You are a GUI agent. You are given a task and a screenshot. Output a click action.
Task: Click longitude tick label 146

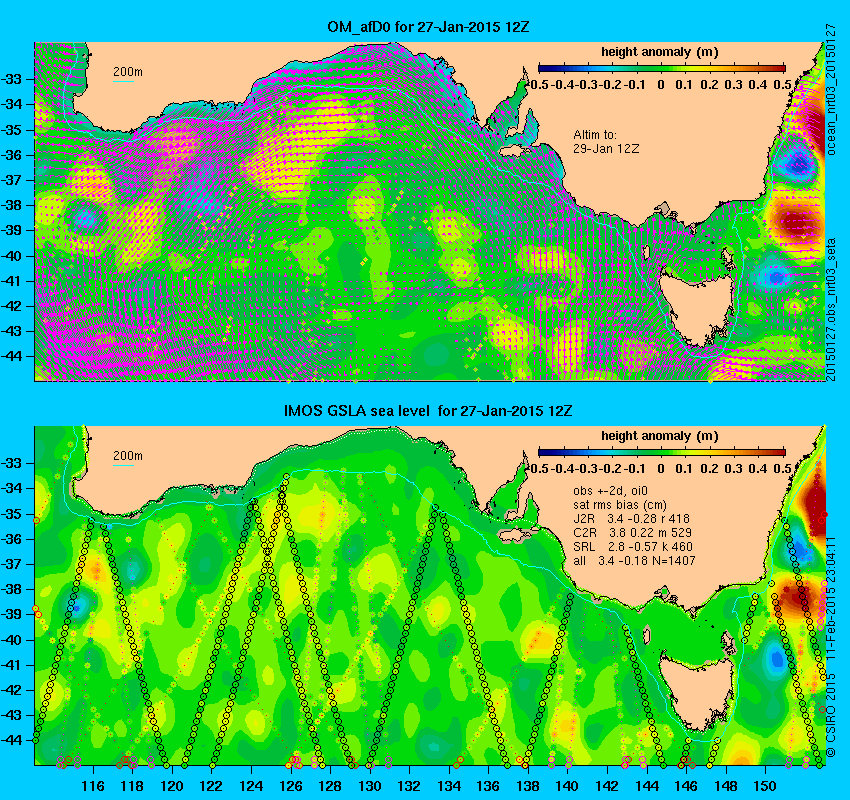686,786
